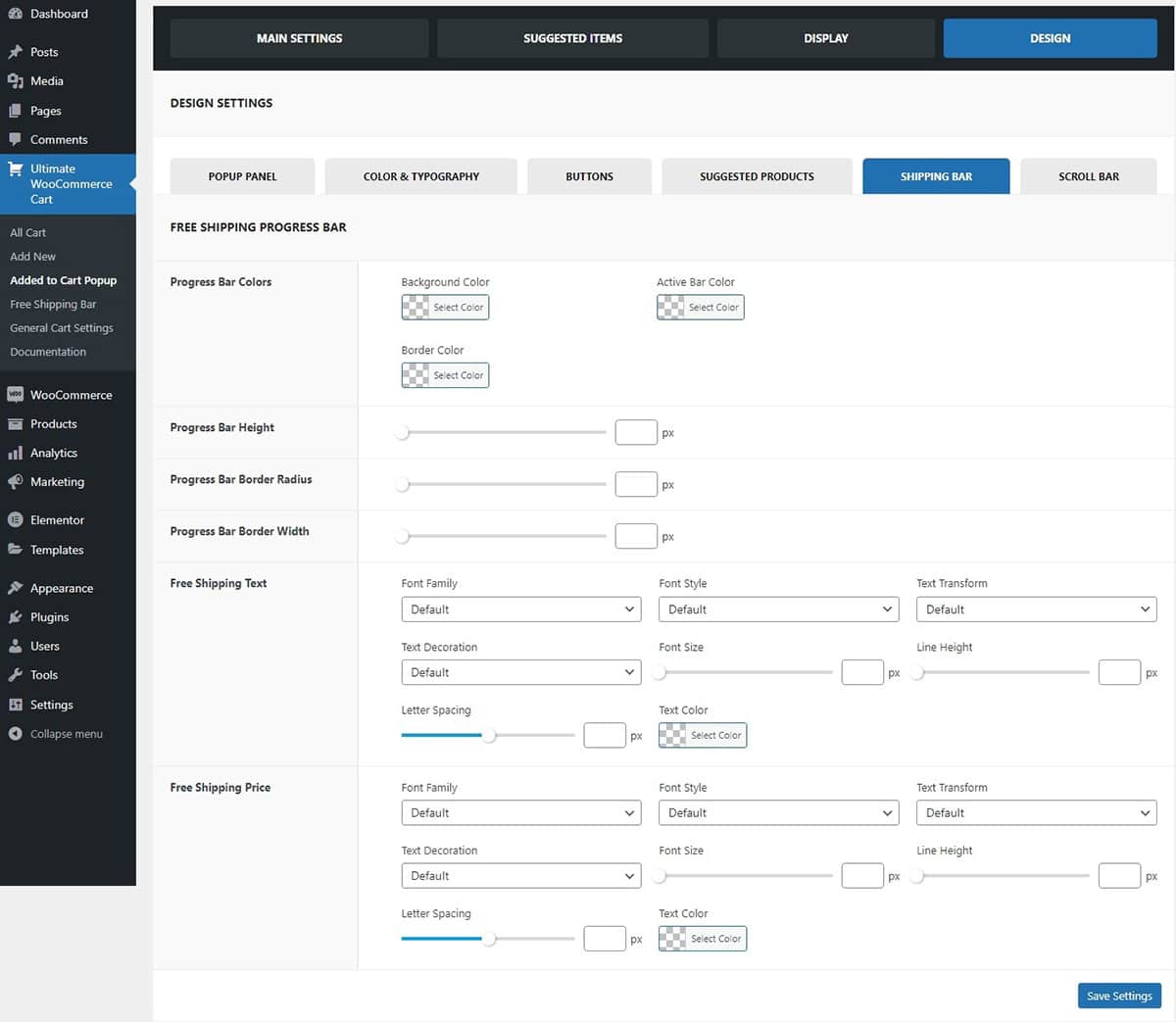Open Free Shipping Text Font Style dropdown

coord(779,609)
